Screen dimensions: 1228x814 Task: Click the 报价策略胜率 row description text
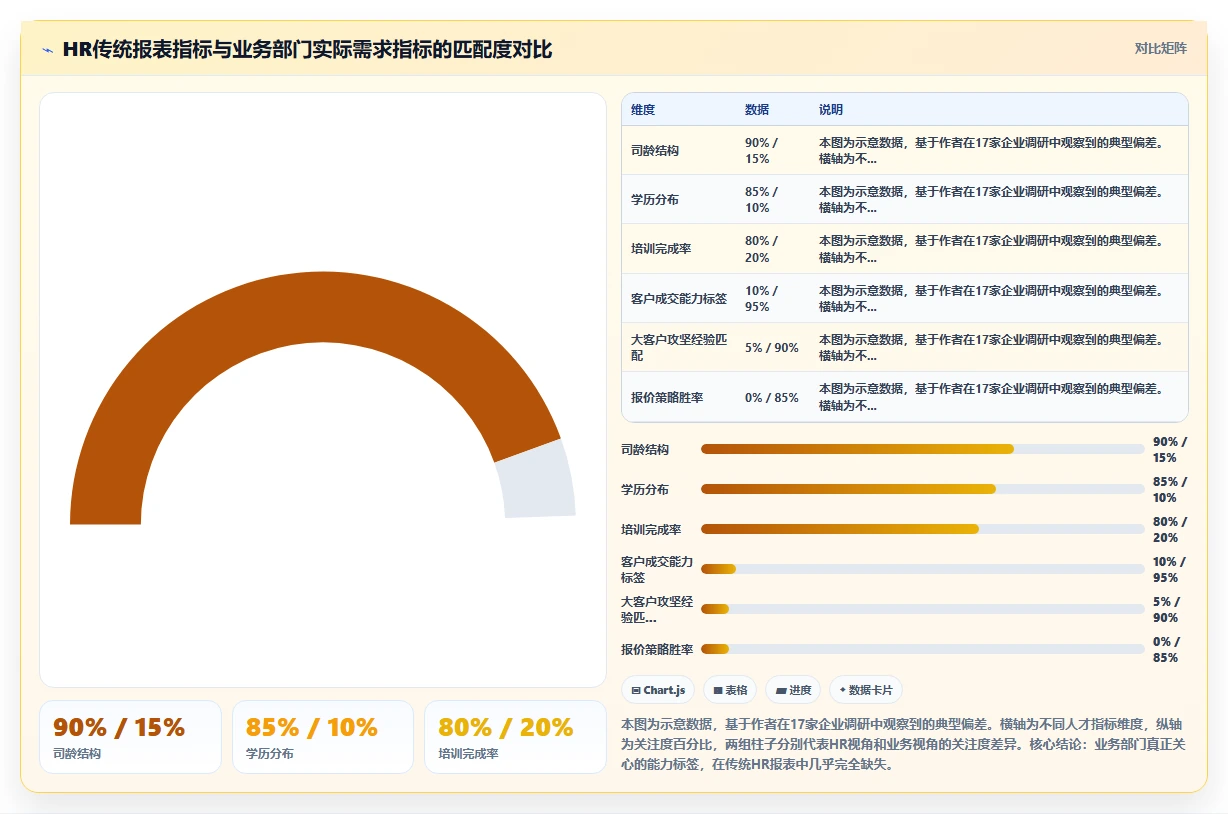pyautogui.click(x=992, y=397)
